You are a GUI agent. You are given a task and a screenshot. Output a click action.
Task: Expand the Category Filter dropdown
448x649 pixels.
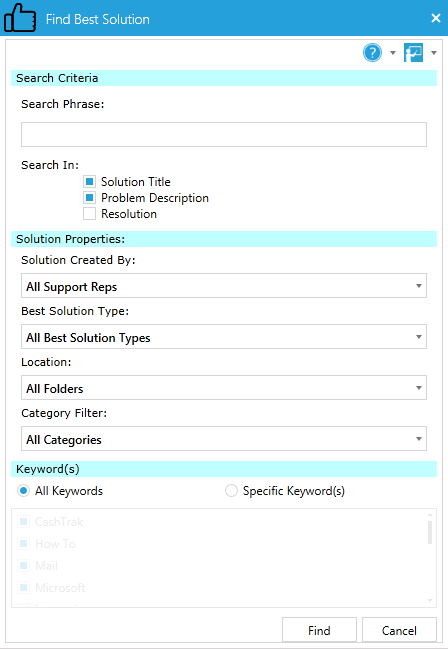pos(224,439)
